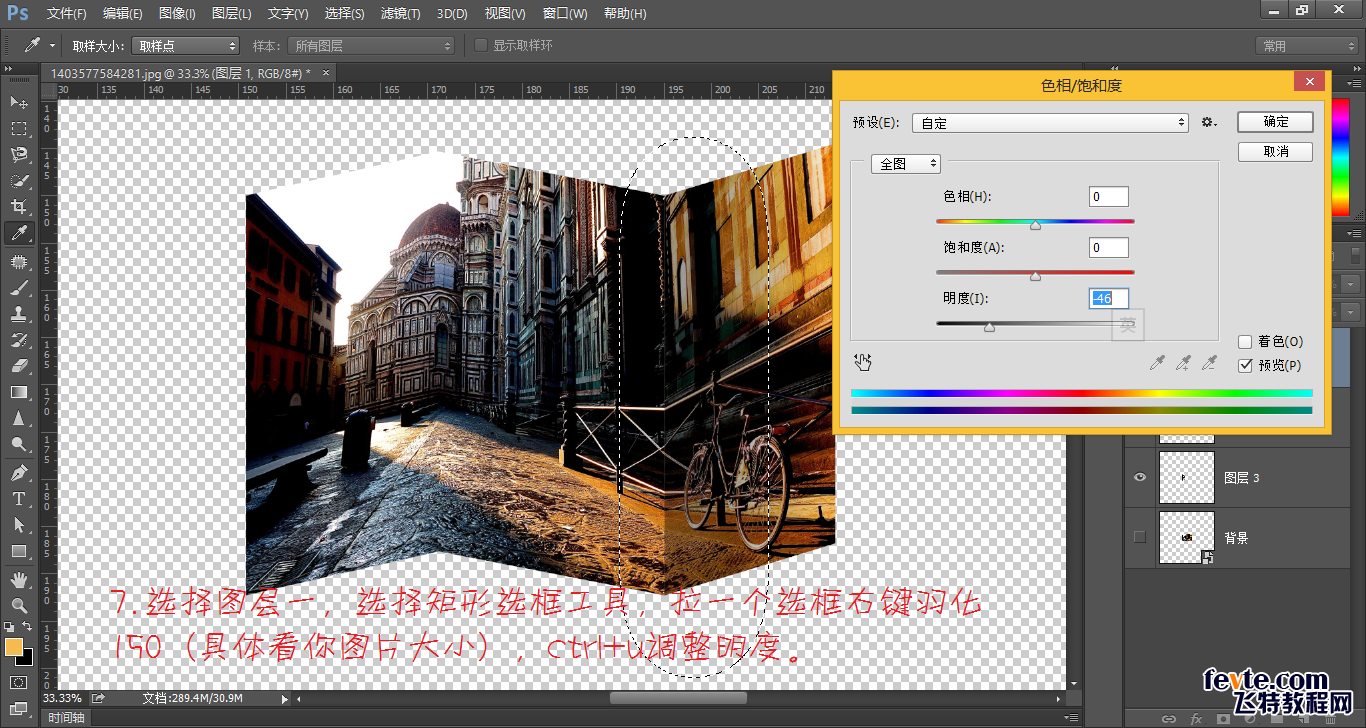
Task: Select the Rectangular Marquee tool
Action: tap(19, 128)
